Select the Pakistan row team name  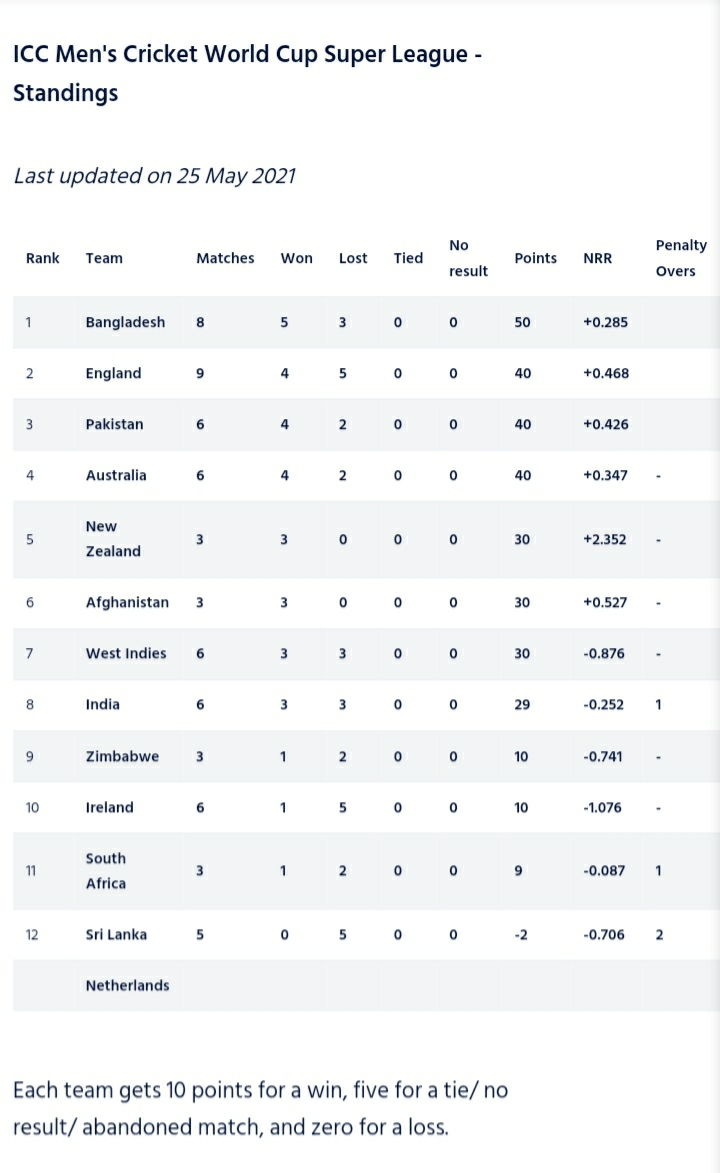(114, 424)
